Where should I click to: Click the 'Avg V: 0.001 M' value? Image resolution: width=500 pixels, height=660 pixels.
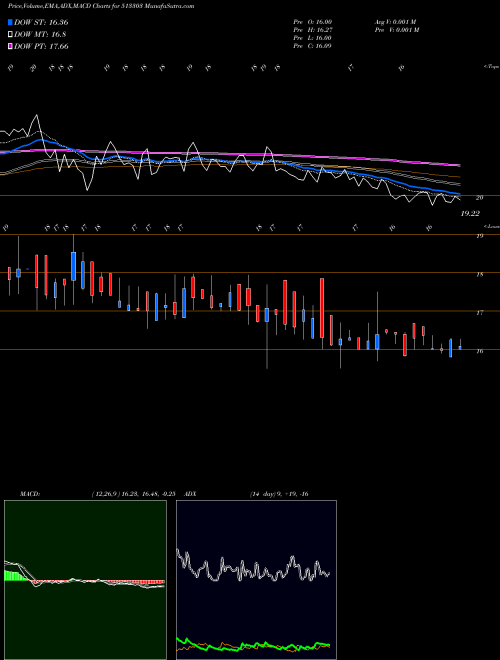click(395, 22)
